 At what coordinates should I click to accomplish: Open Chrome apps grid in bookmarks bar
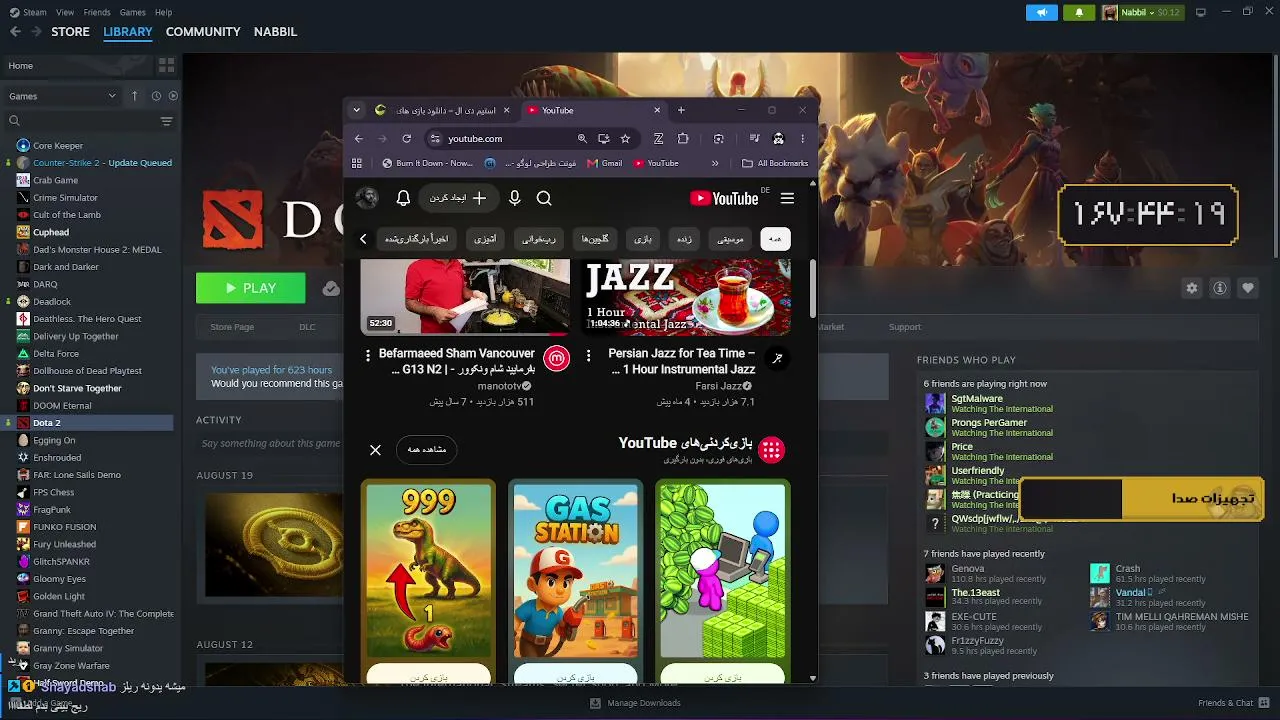357,163
